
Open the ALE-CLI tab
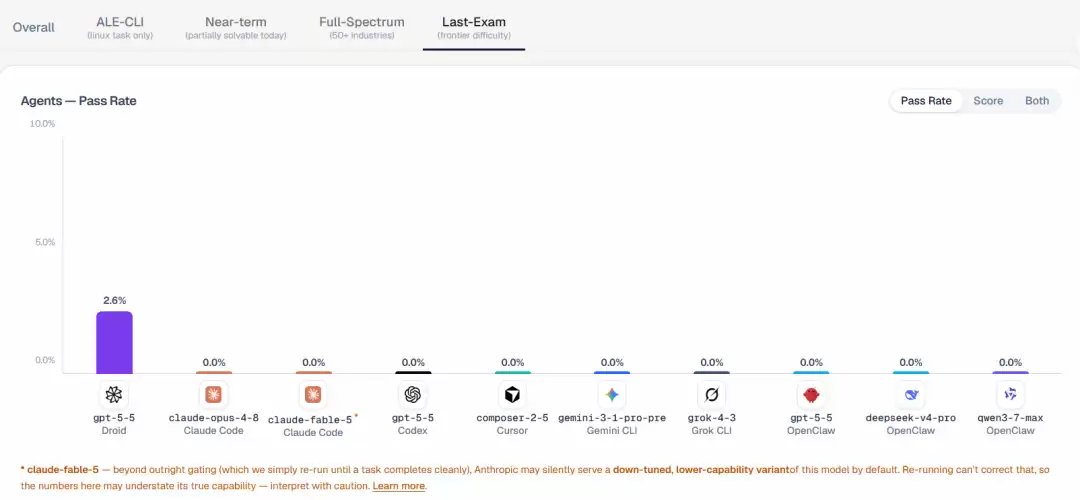(x=120, y=28)
